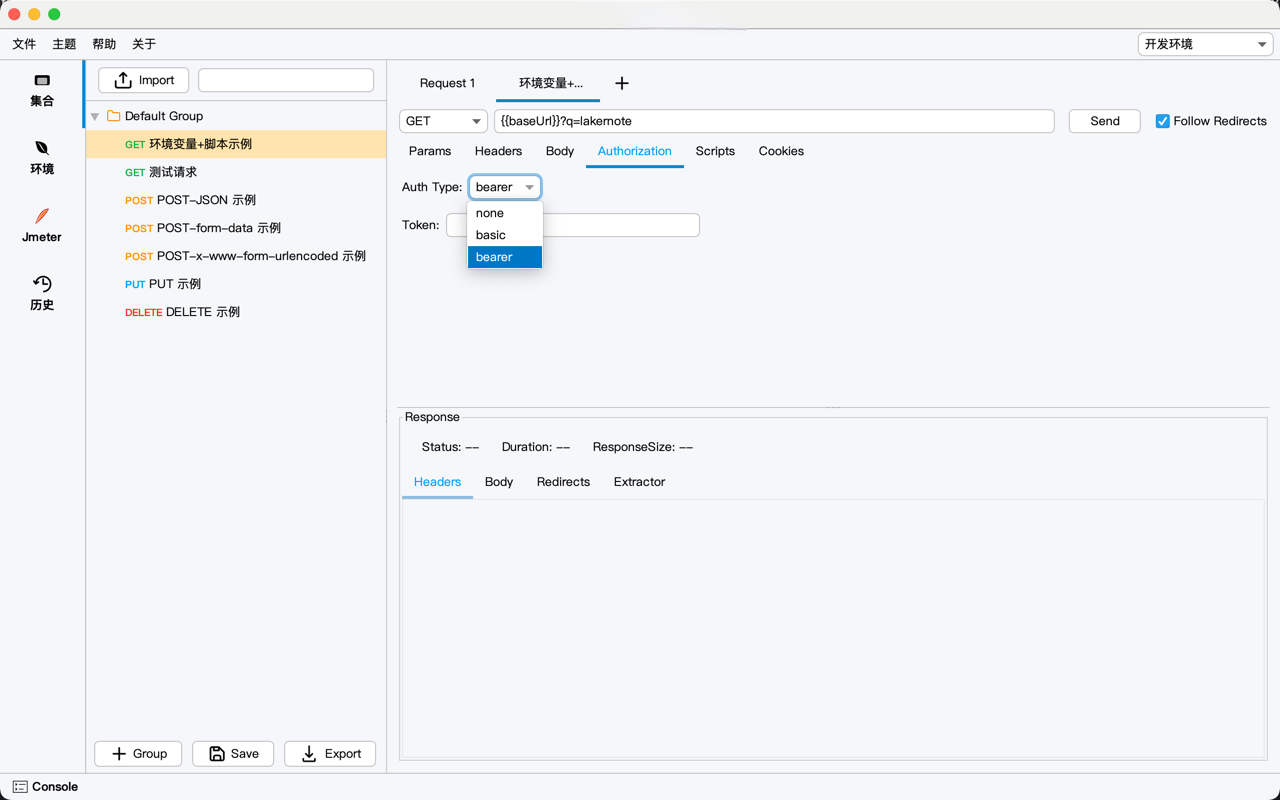Open the Scripts tab
This screenshot has width=1280, height=800.
[715, 151]
